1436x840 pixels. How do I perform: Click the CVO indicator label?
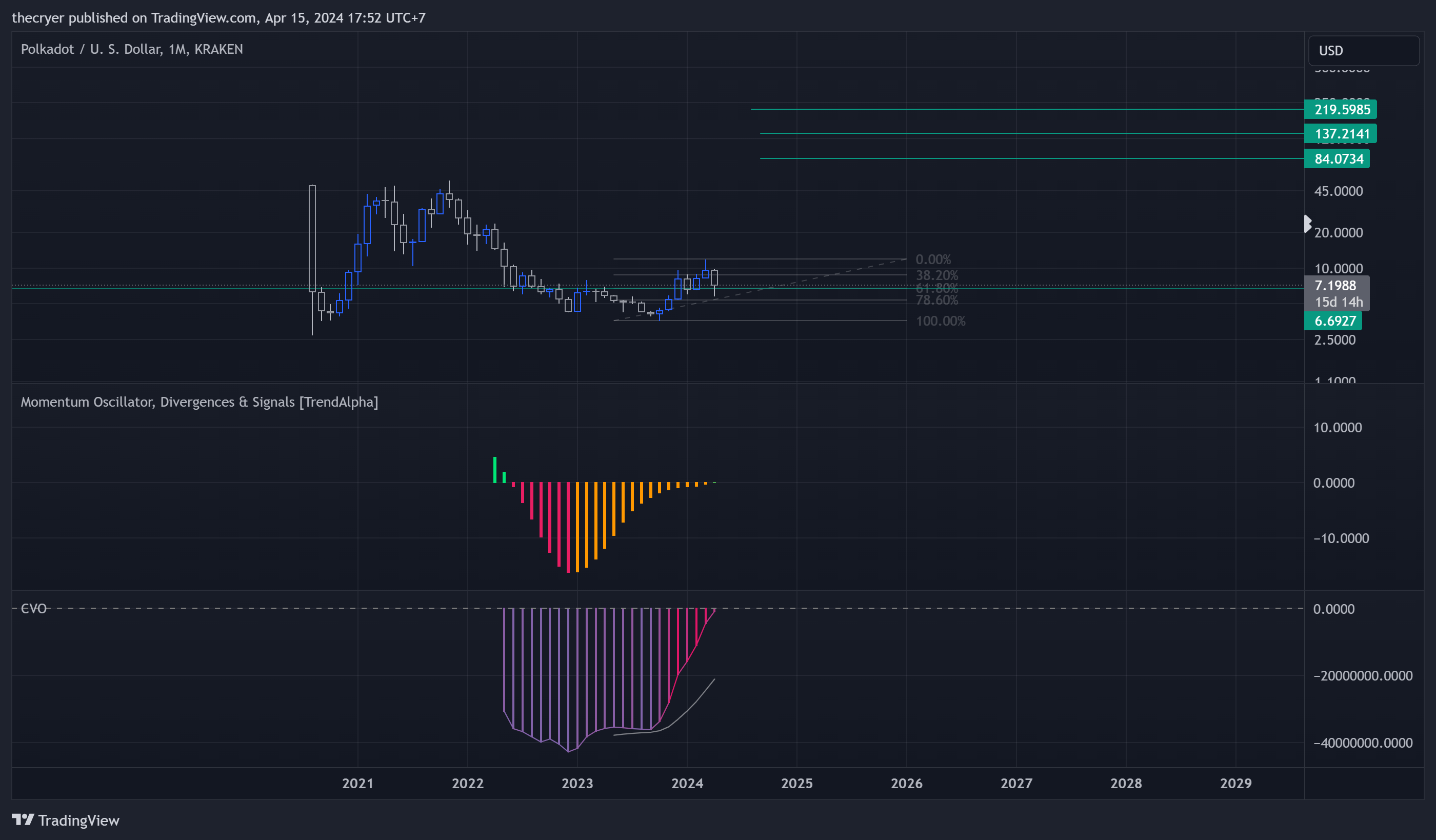pos(34,609)
